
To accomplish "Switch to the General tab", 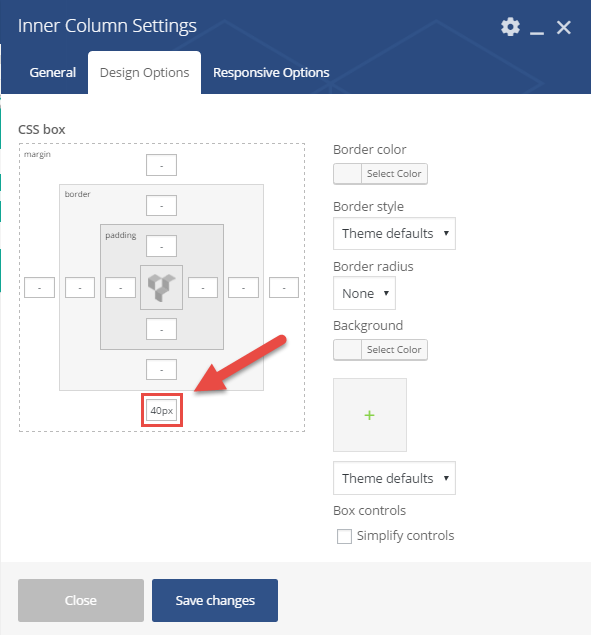I will click(x=53, y=72).
